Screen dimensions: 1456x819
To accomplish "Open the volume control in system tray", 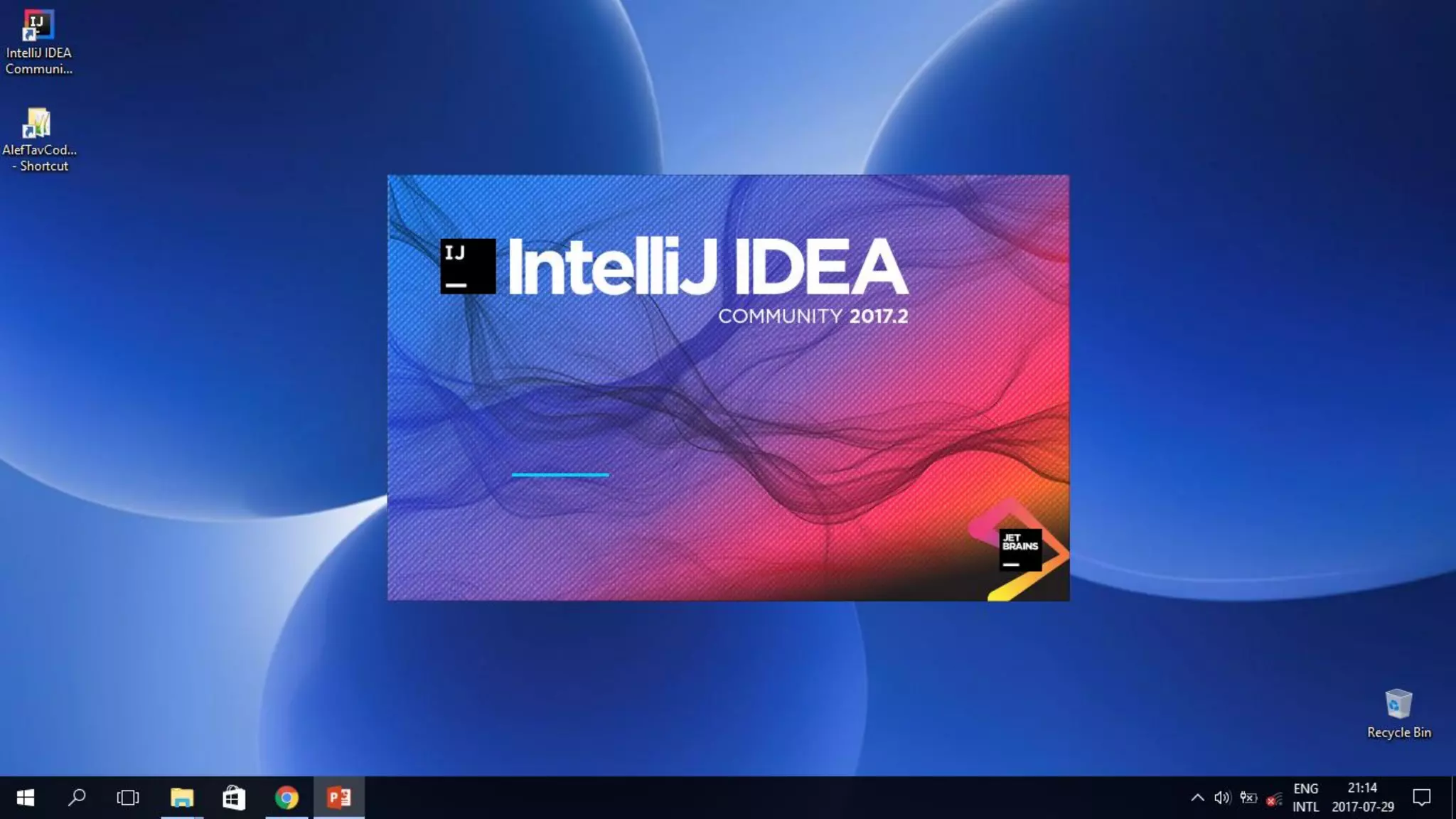I will click(1222, 798).
